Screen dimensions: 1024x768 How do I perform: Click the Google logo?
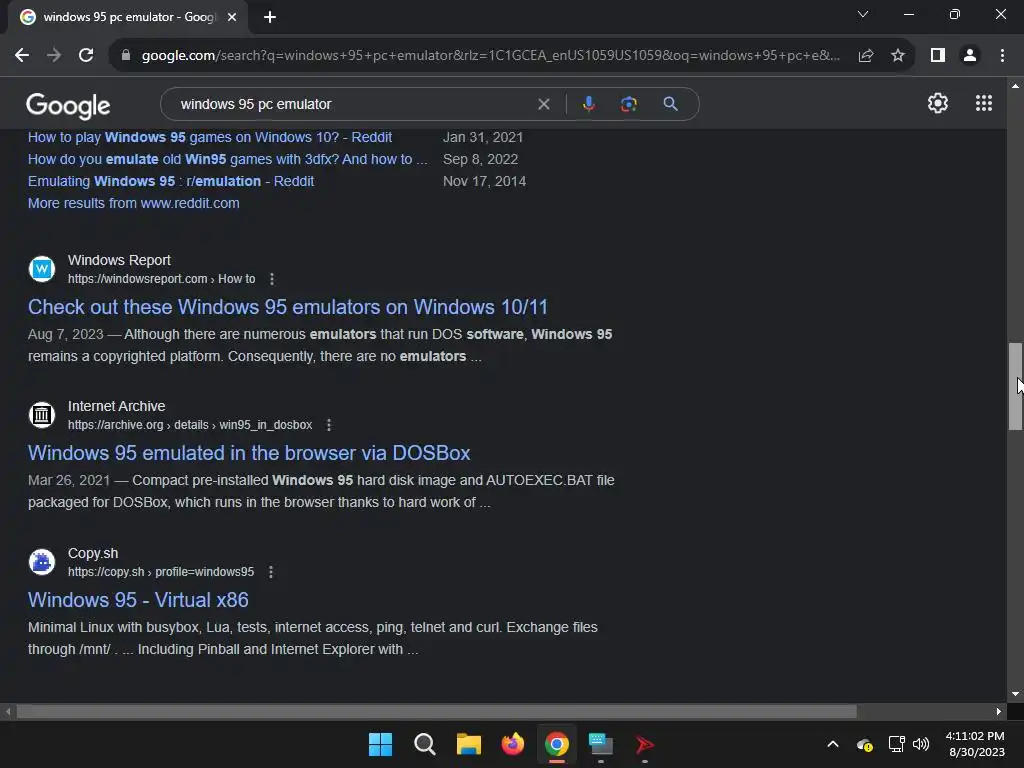(x=68, y=105)
